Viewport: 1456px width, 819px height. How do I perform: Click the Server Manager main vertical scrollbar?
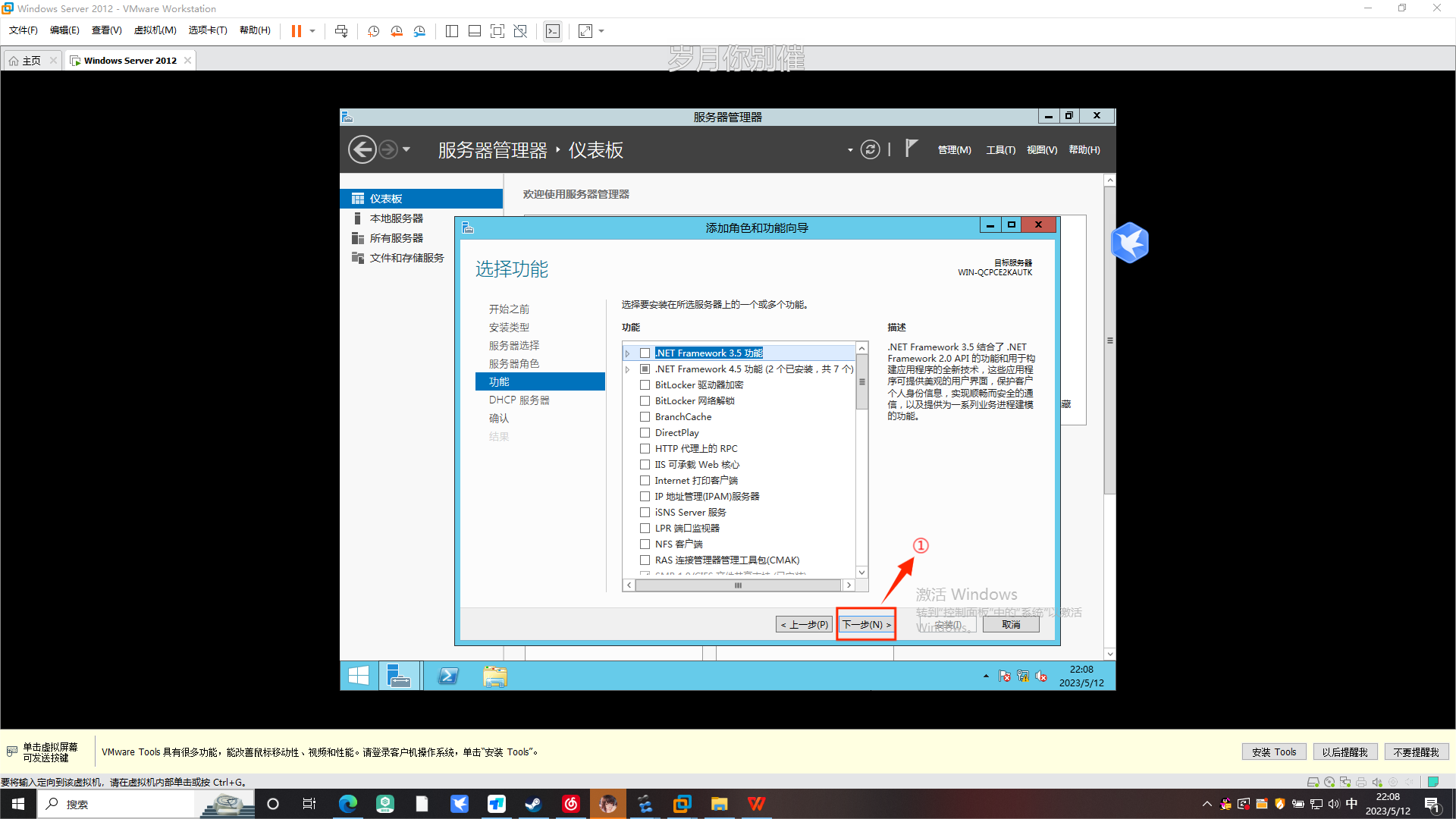pos(1110,341)
